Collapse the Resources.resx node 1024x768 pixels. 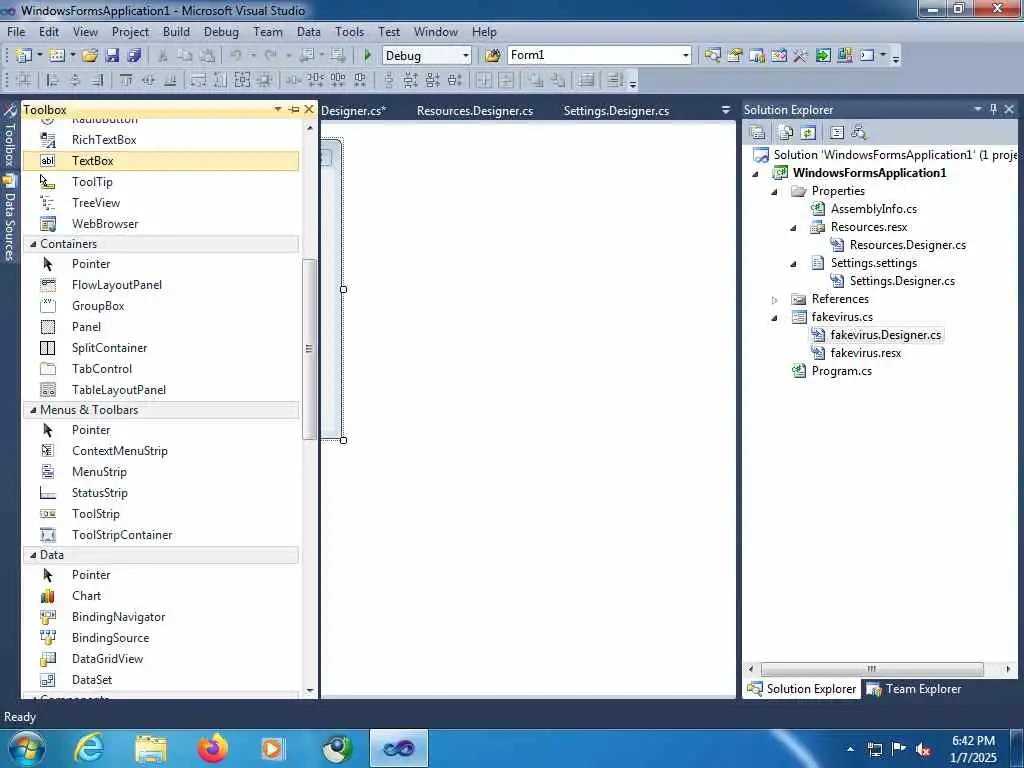point(793,228)
